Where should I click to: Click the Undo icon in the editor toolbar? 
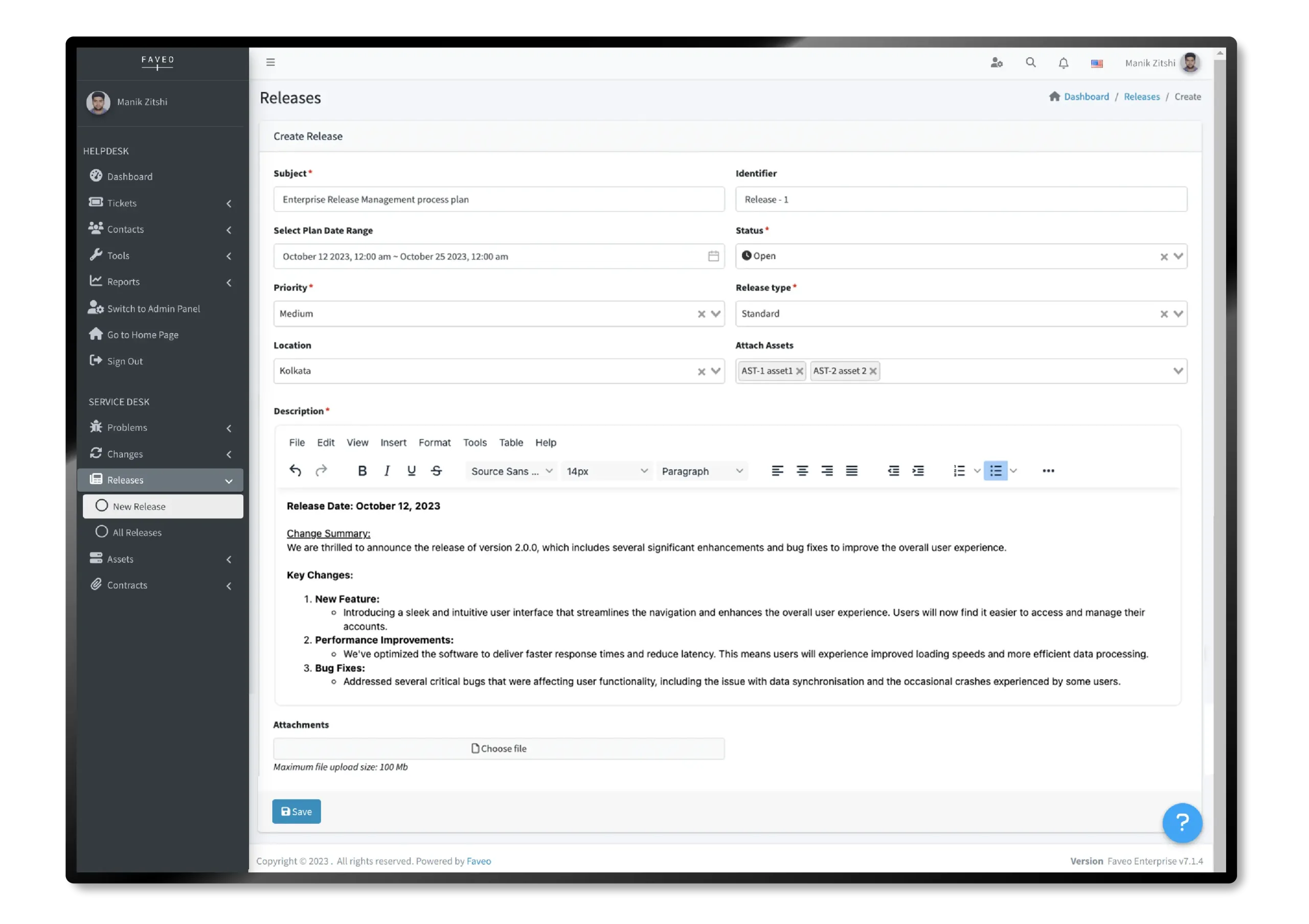pos(296,471)
